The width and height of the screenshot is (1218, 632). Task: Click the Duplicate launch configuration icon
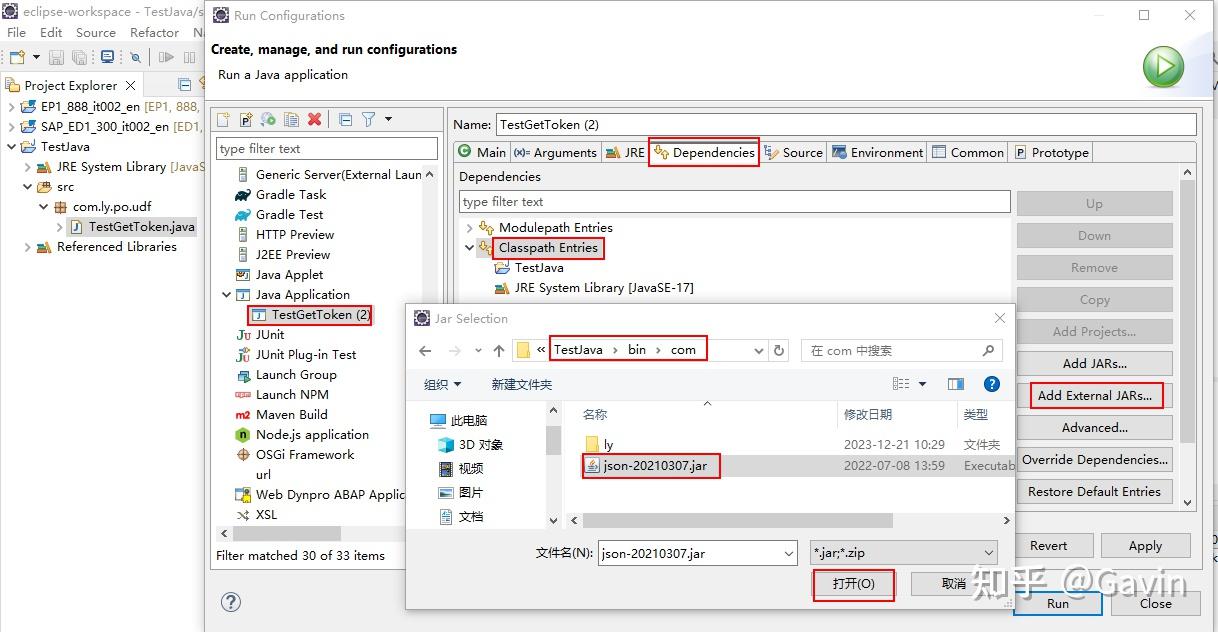[291, 119]
